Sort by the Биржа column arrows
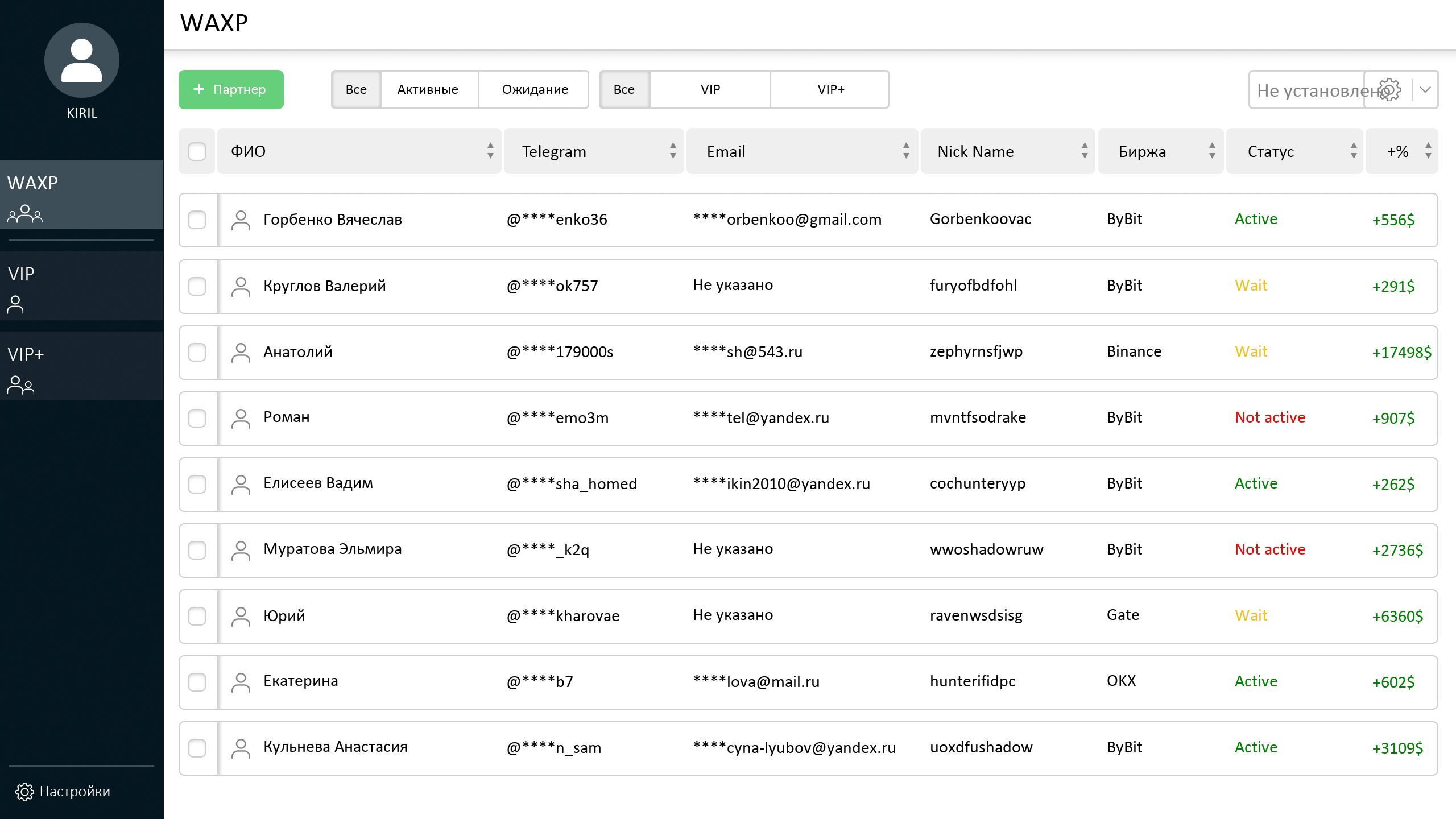 (1212, 151)
